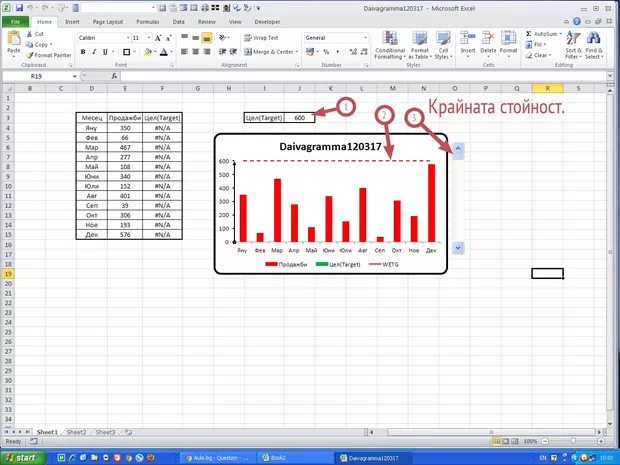Image resolution: width=620 pixels, height=465 pixels.
Task: Click Decrease Indent icon
Action: (223, 52)
